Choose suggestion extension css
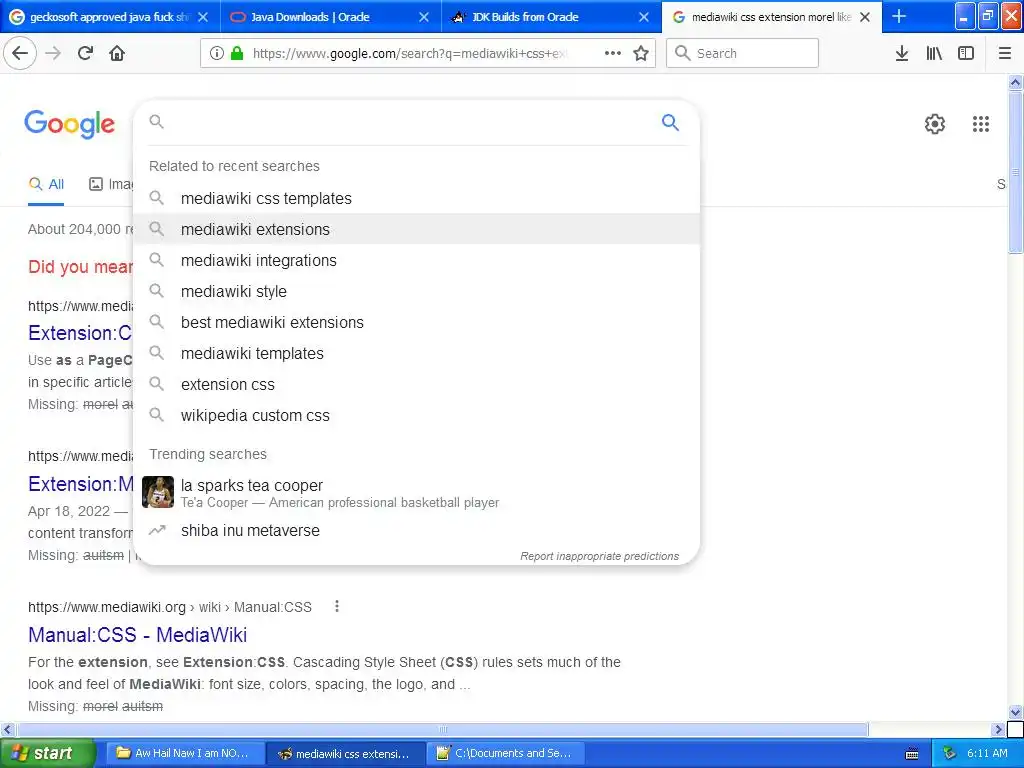This screenshot has height=768, width=1024. (x=416, y=385)
